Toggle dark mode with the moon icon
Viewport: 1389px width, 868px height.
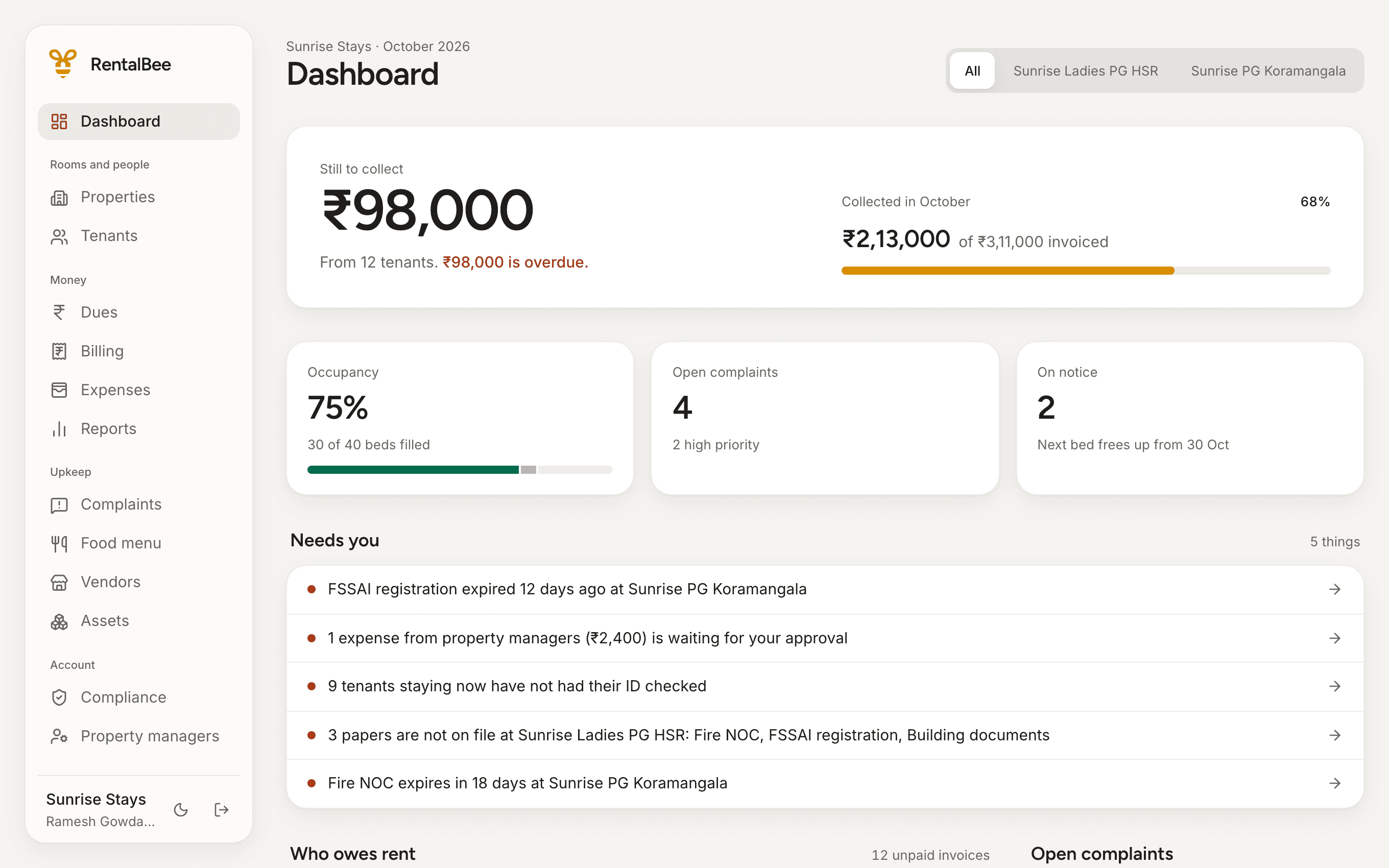tap(181, 809)
